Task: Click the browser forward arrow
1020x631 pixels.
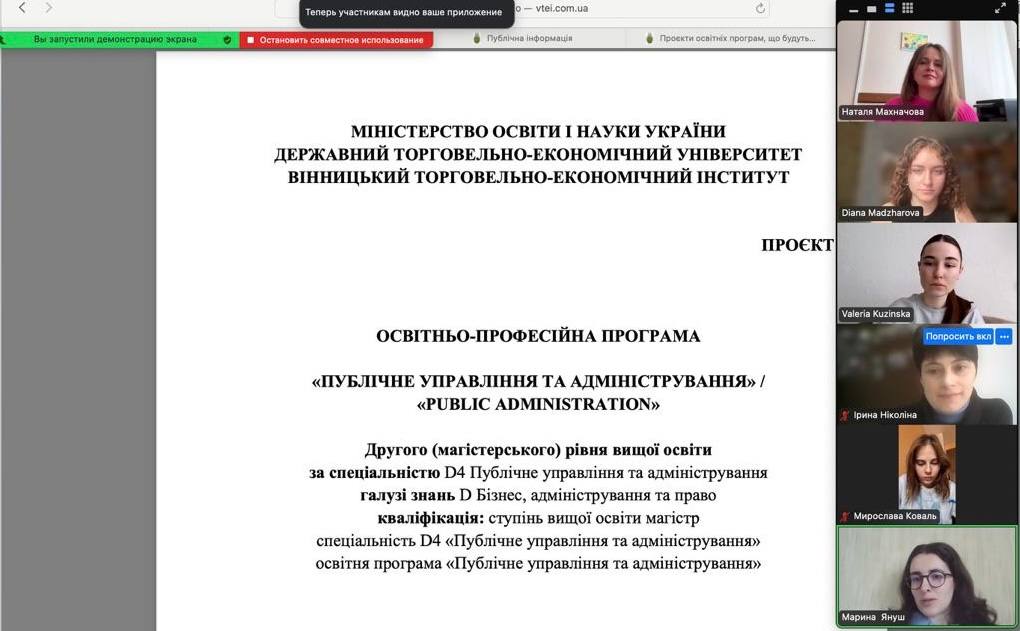Action: click(48, 8)
